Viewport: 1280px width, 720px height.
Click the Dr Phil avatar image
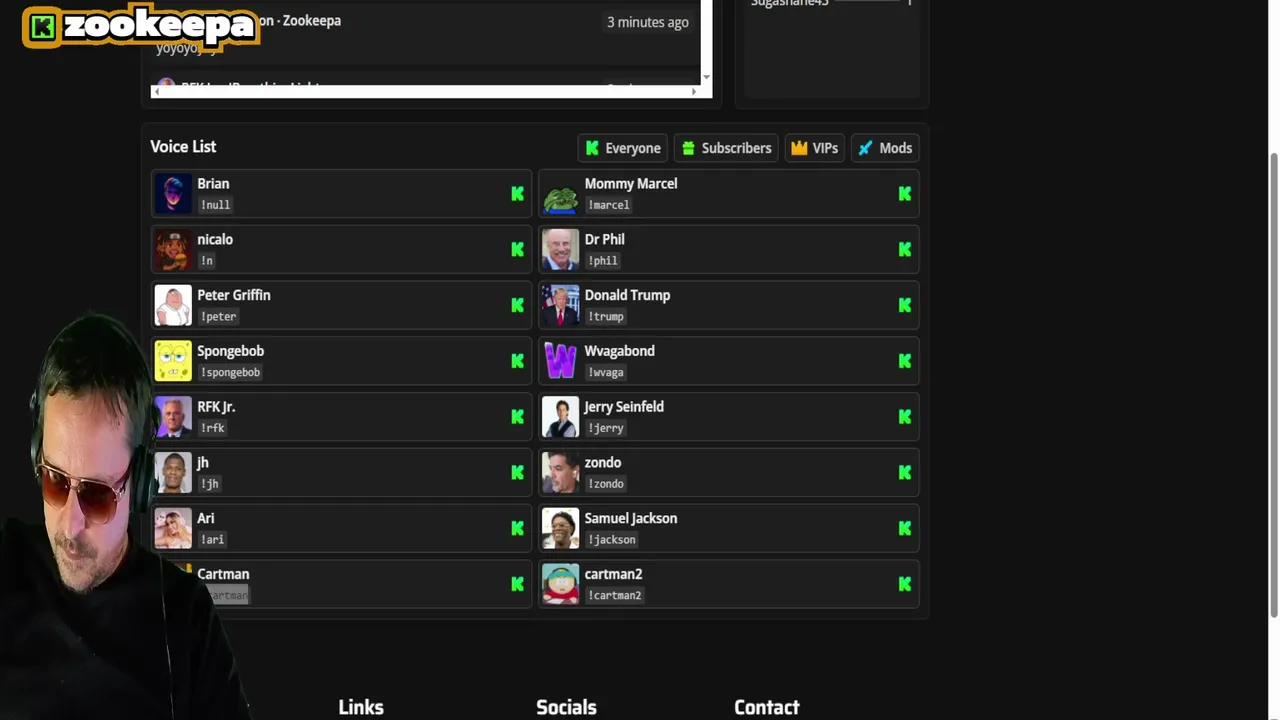point(560,250)
